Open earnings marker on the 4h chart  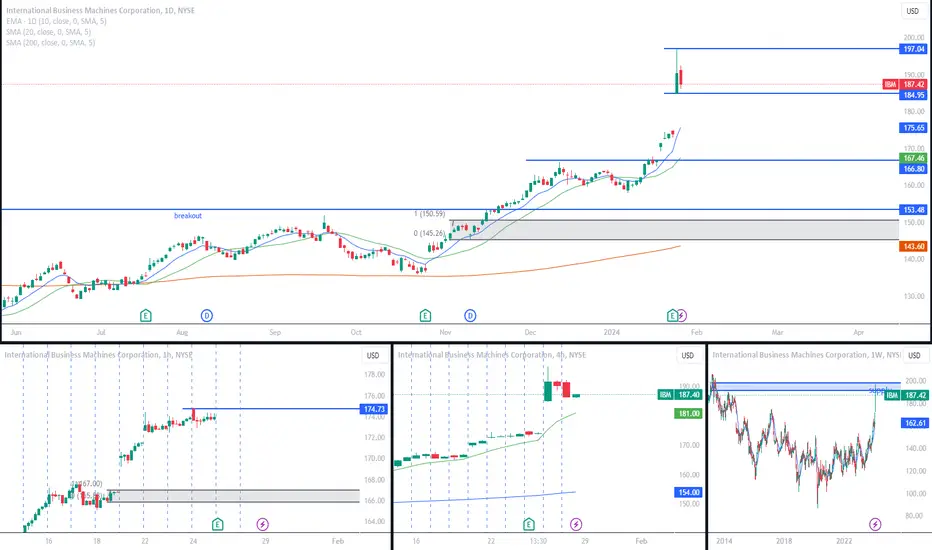tap(528, 524)
